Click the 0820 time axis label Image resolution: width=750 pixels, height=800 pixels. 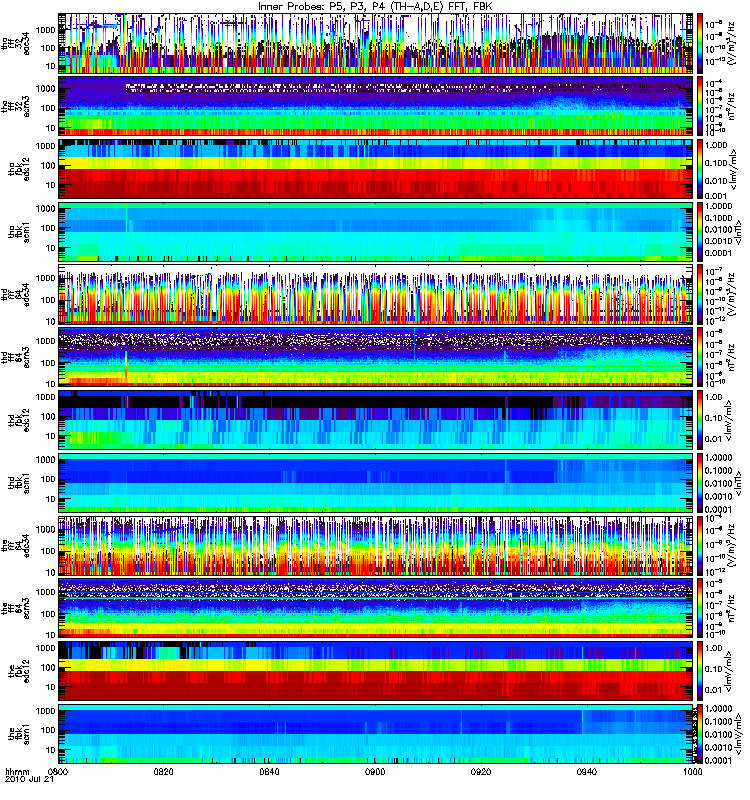coord(163,771)
